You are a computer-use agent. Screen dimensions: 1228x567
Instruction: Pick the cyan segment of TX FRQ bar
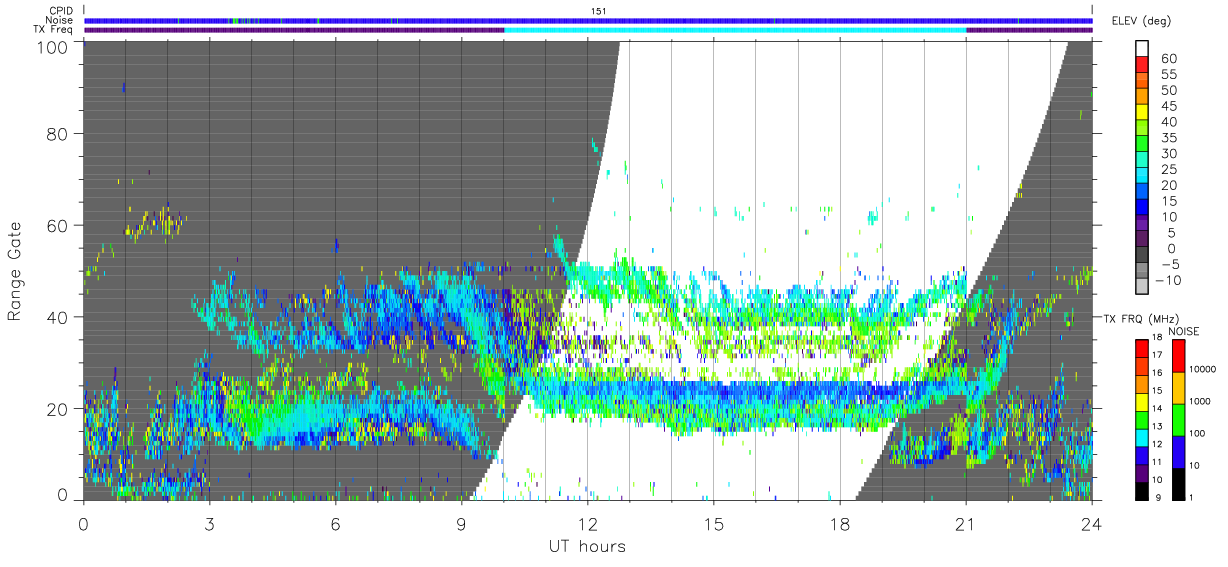pos(1141,438)
